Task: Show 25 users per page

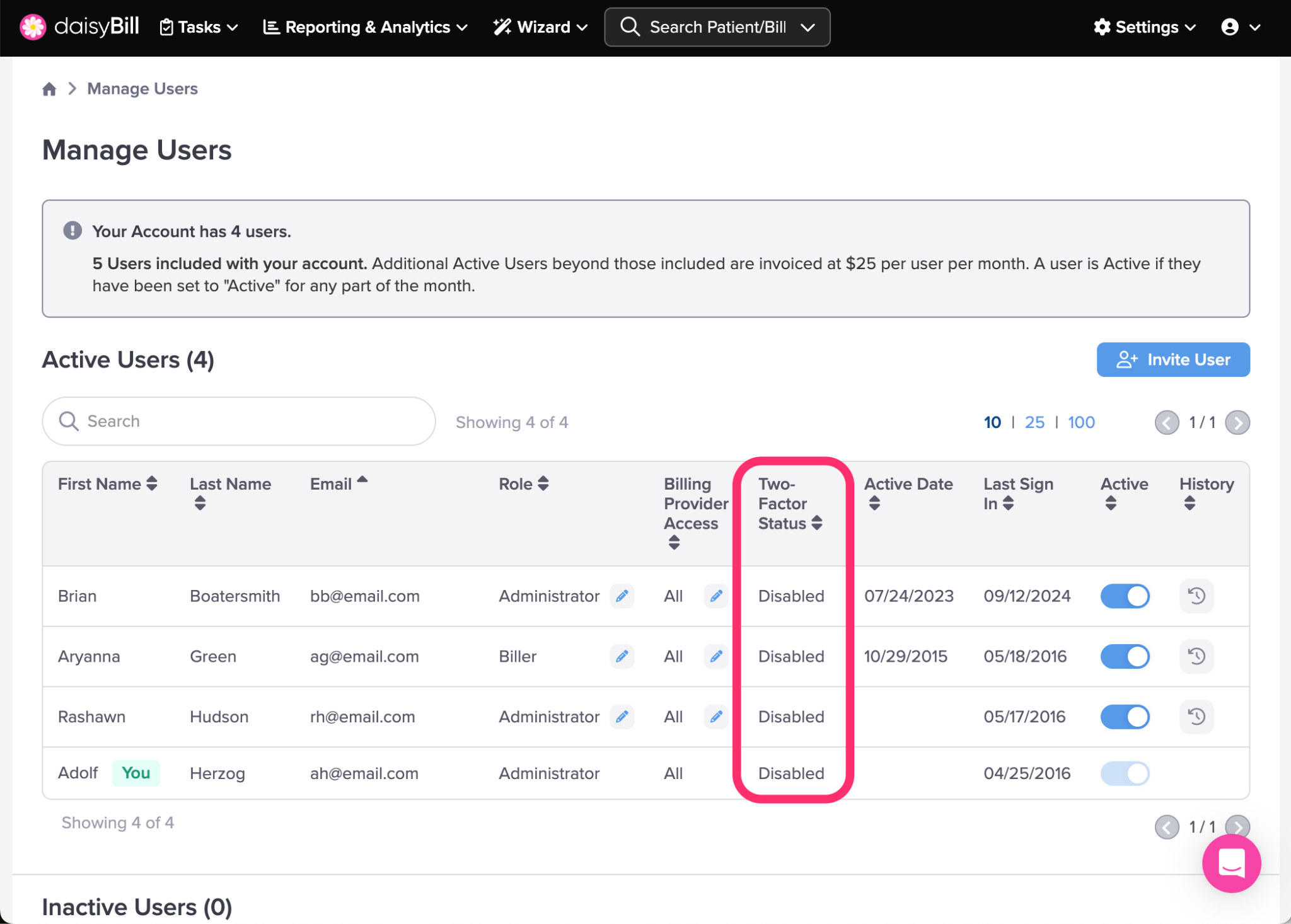Action: click(1034, 422)
